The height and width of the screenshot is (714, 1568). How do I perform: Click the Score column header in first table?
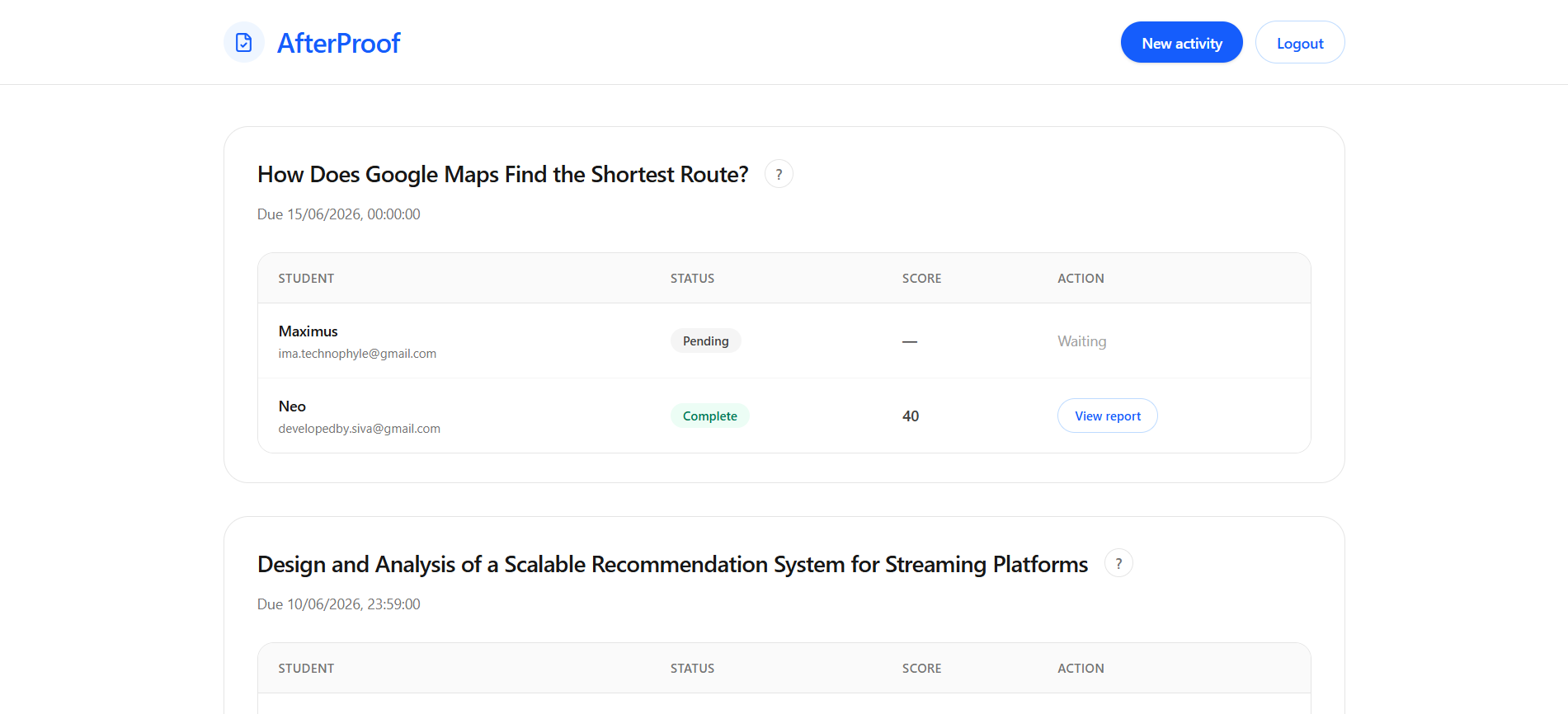[921, 279]
